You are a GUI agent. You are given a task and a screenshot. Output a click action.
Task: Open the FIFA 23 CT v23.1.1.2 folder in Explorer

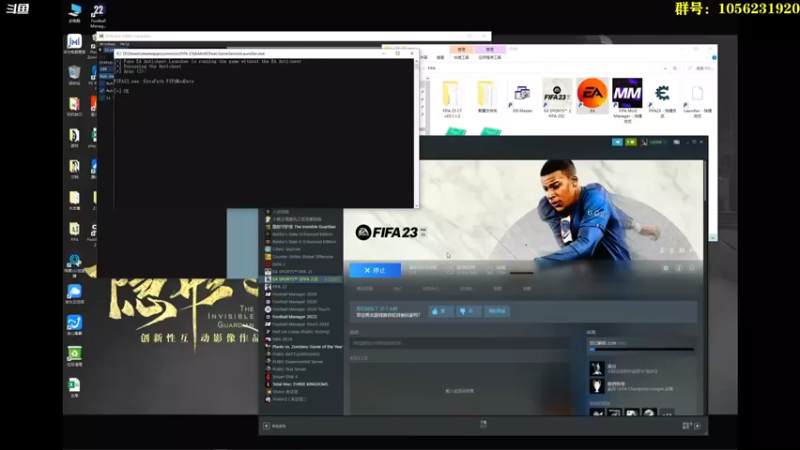452,98
